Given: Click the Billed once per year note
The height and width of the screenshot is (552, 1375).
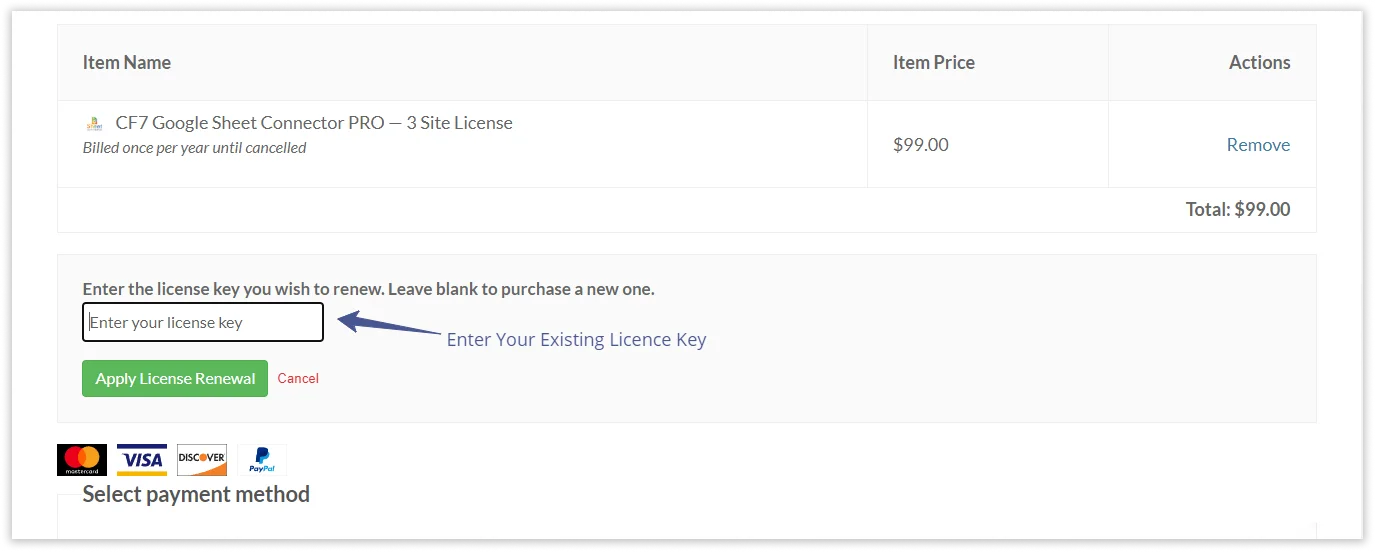Looking at the screenshot, I should (x=194, y=148).
